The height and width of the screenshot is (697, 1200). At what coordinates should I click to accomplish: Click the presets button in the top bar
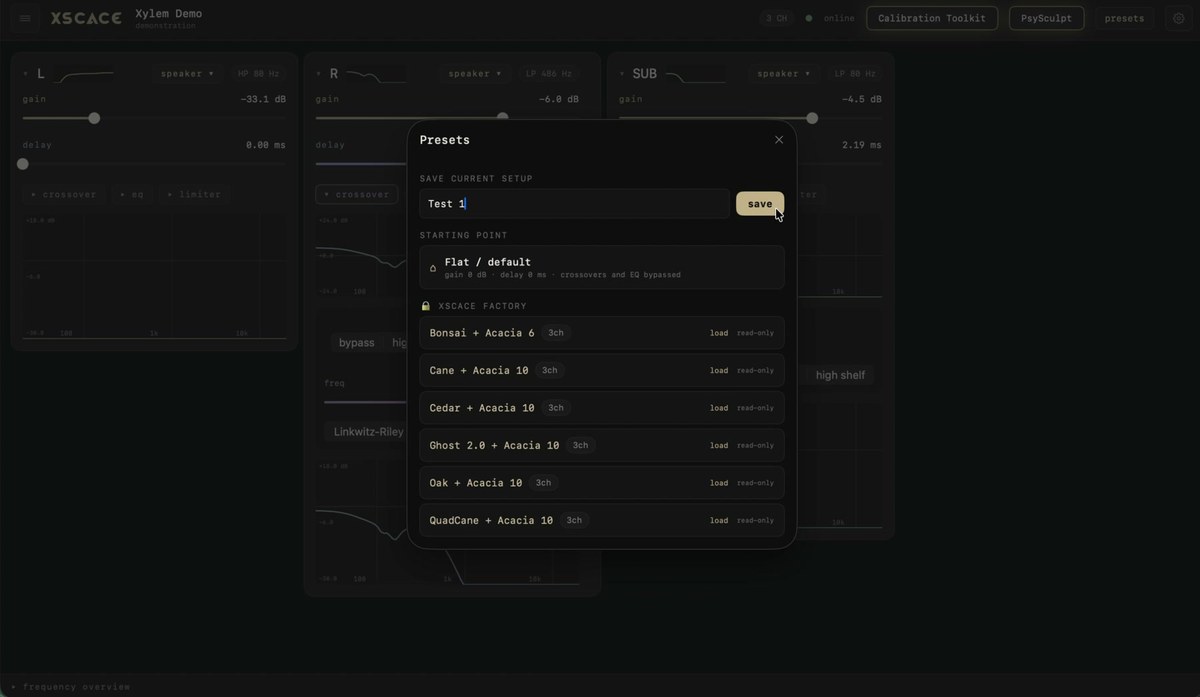tap(1124, 18)
